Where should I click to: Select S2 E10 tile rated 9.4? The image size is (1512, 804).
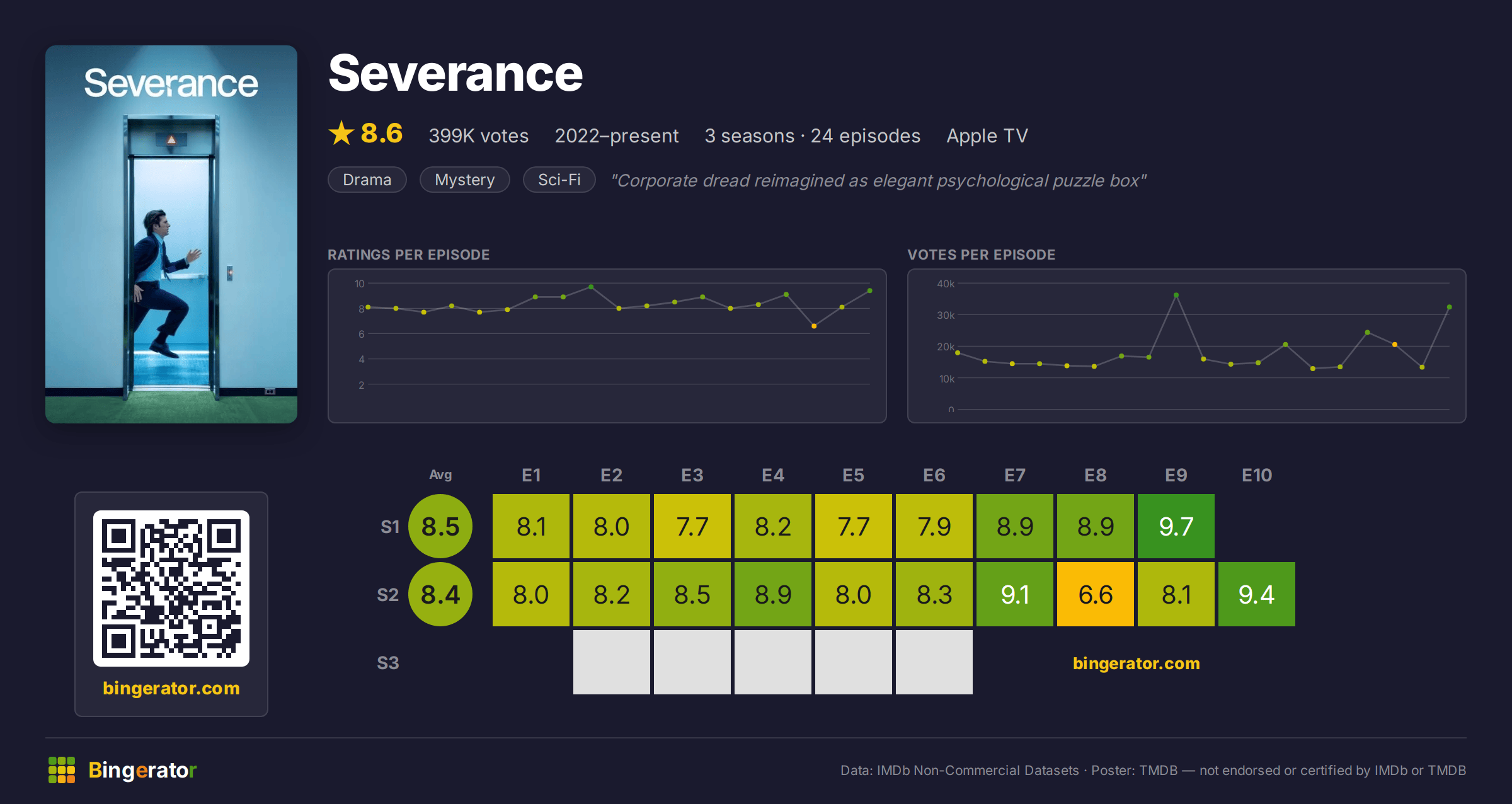[1257, 594]
